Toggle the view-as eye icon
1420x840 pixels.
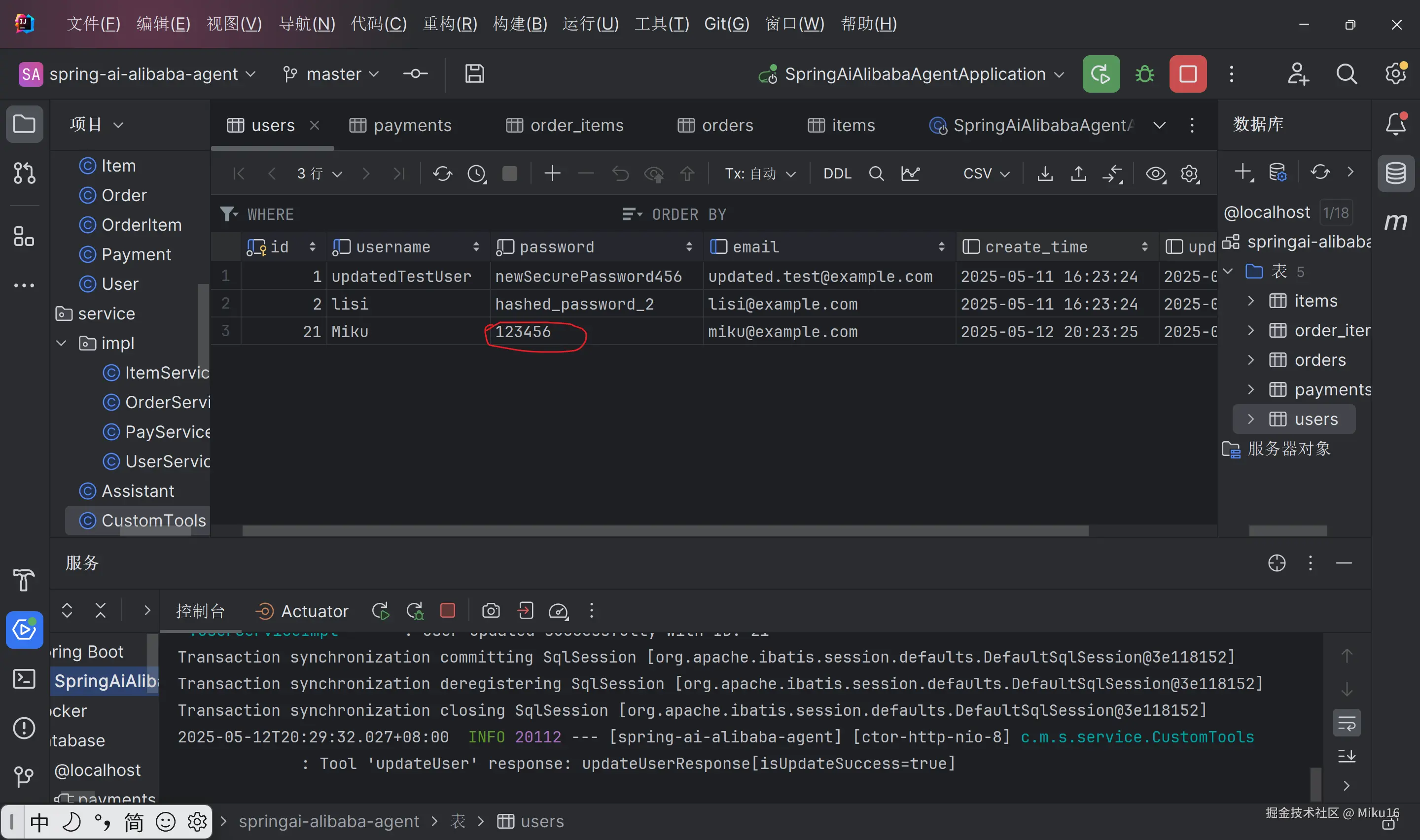tap(1155, 173)
